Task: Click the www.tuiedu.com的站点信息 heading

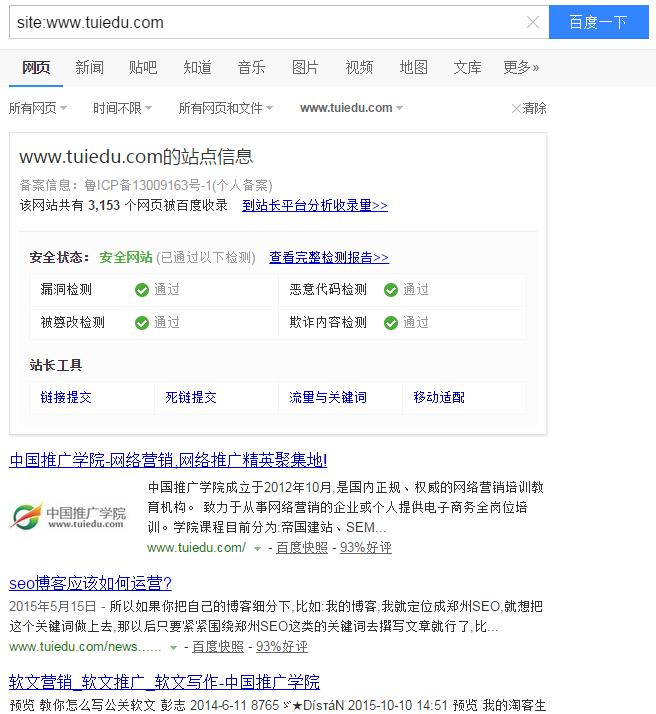Action: 136,157
